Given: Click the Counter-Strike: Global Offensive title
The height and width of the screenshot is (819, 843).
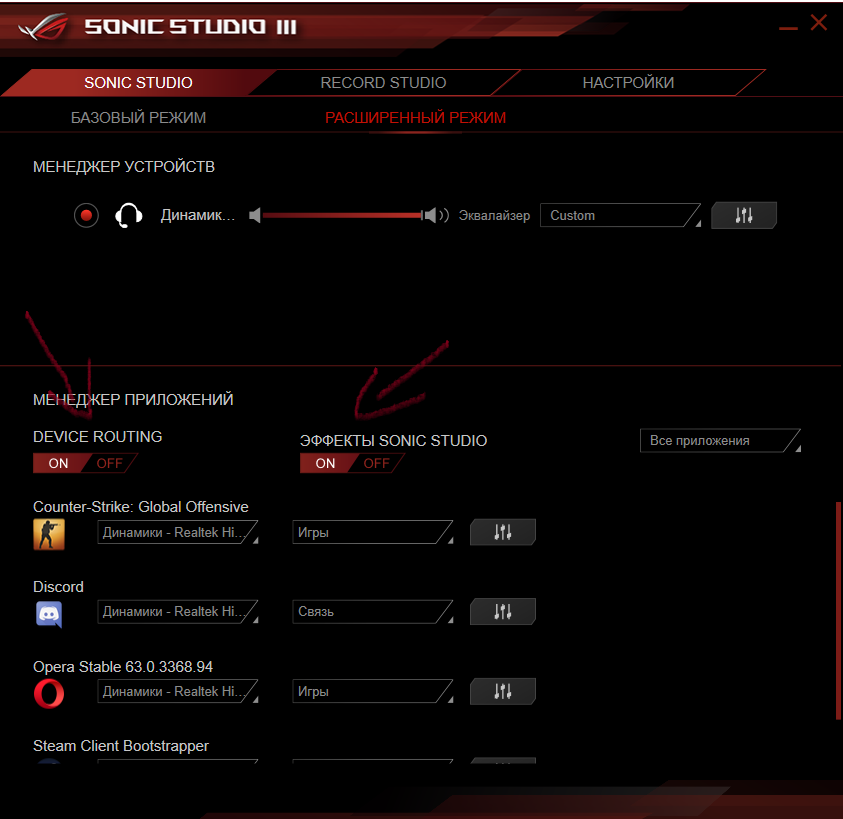Looking at the screenshot, I should pyautogui.click(x=141, y=507).
